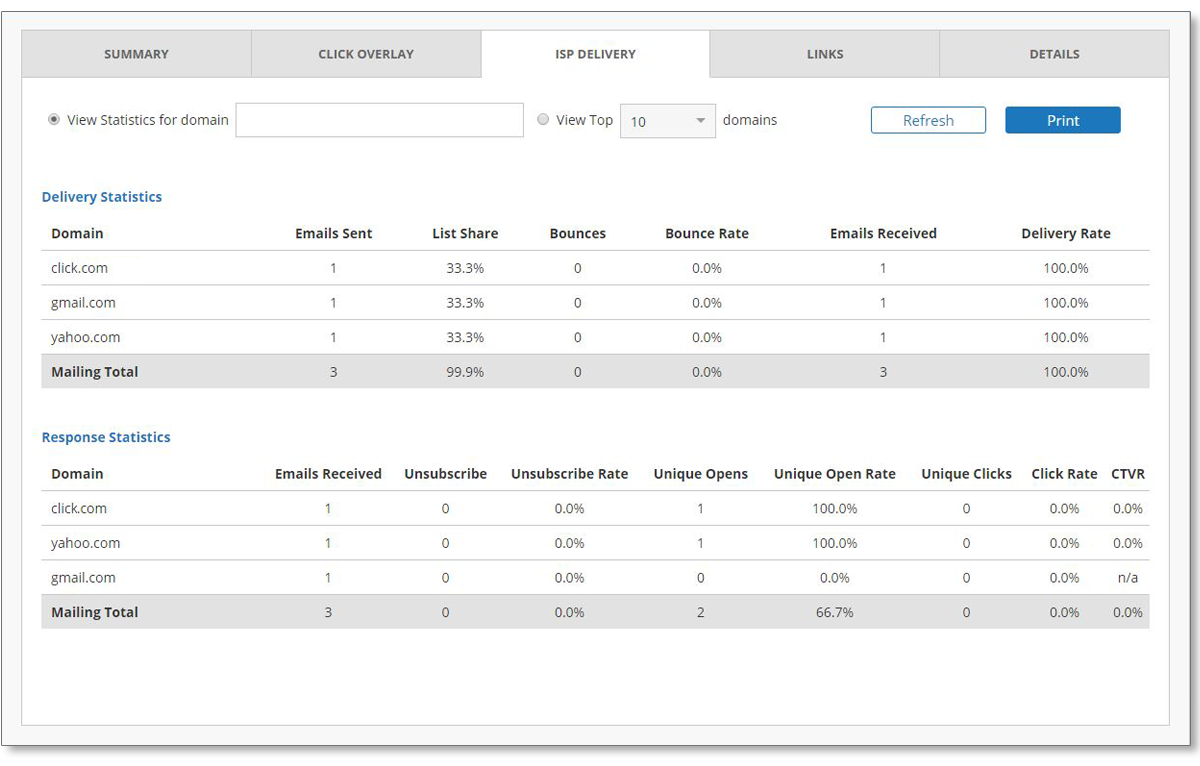Click the 66.7% unique open rate total

pos(835,612)
